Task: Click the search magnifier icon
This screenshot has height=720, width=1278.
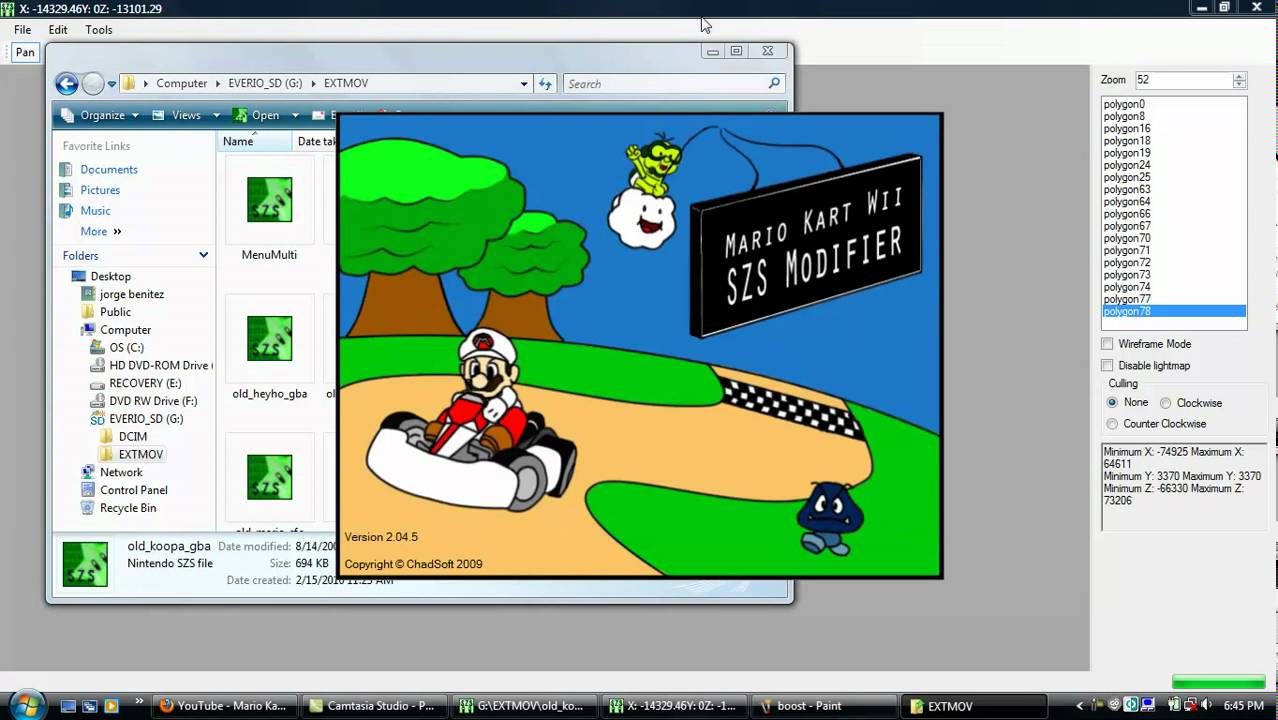Action: 774,84
